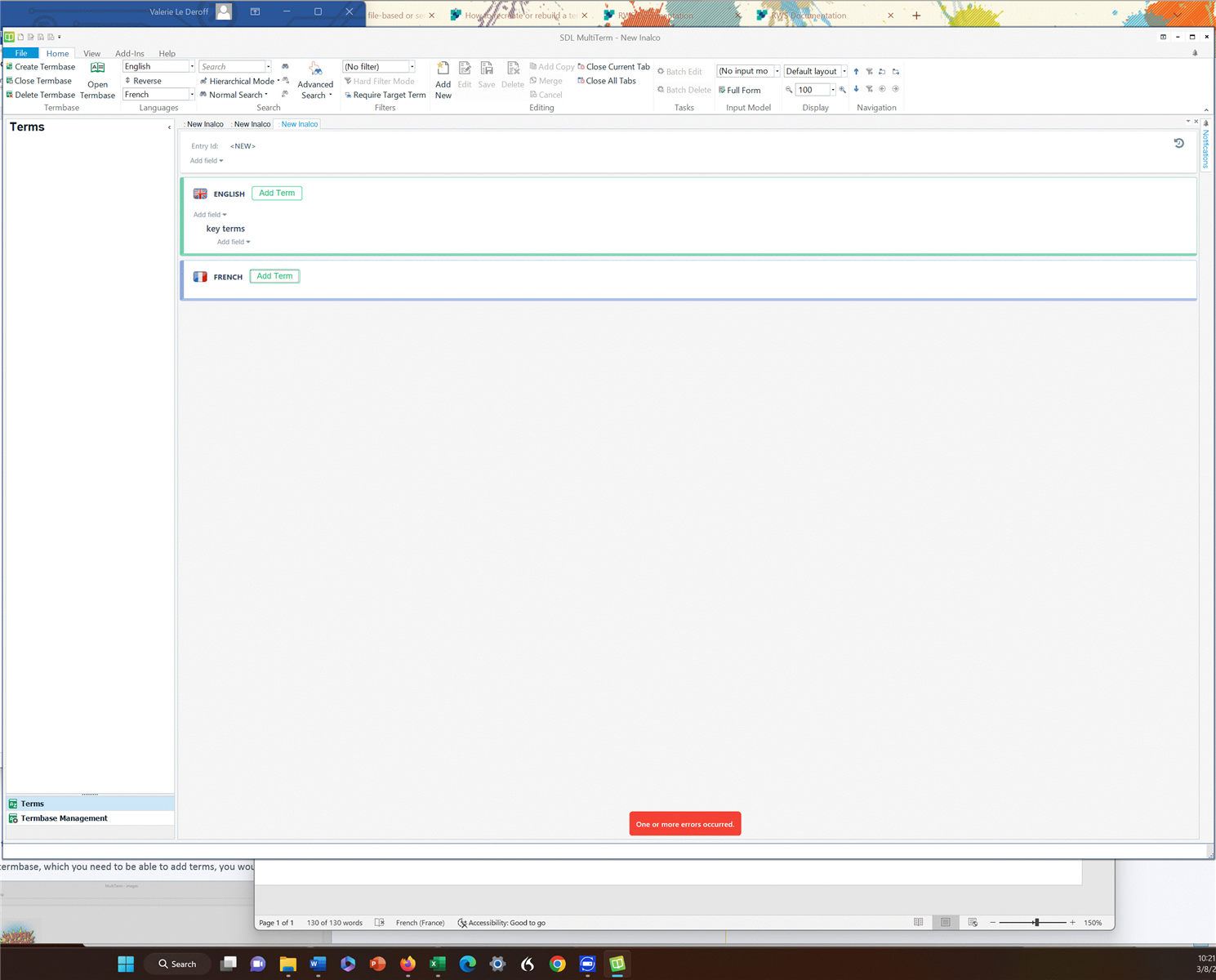This screenshot has height=980, width=1216.
Task: Select the Home ribbon tab
Action: (57, 54)
